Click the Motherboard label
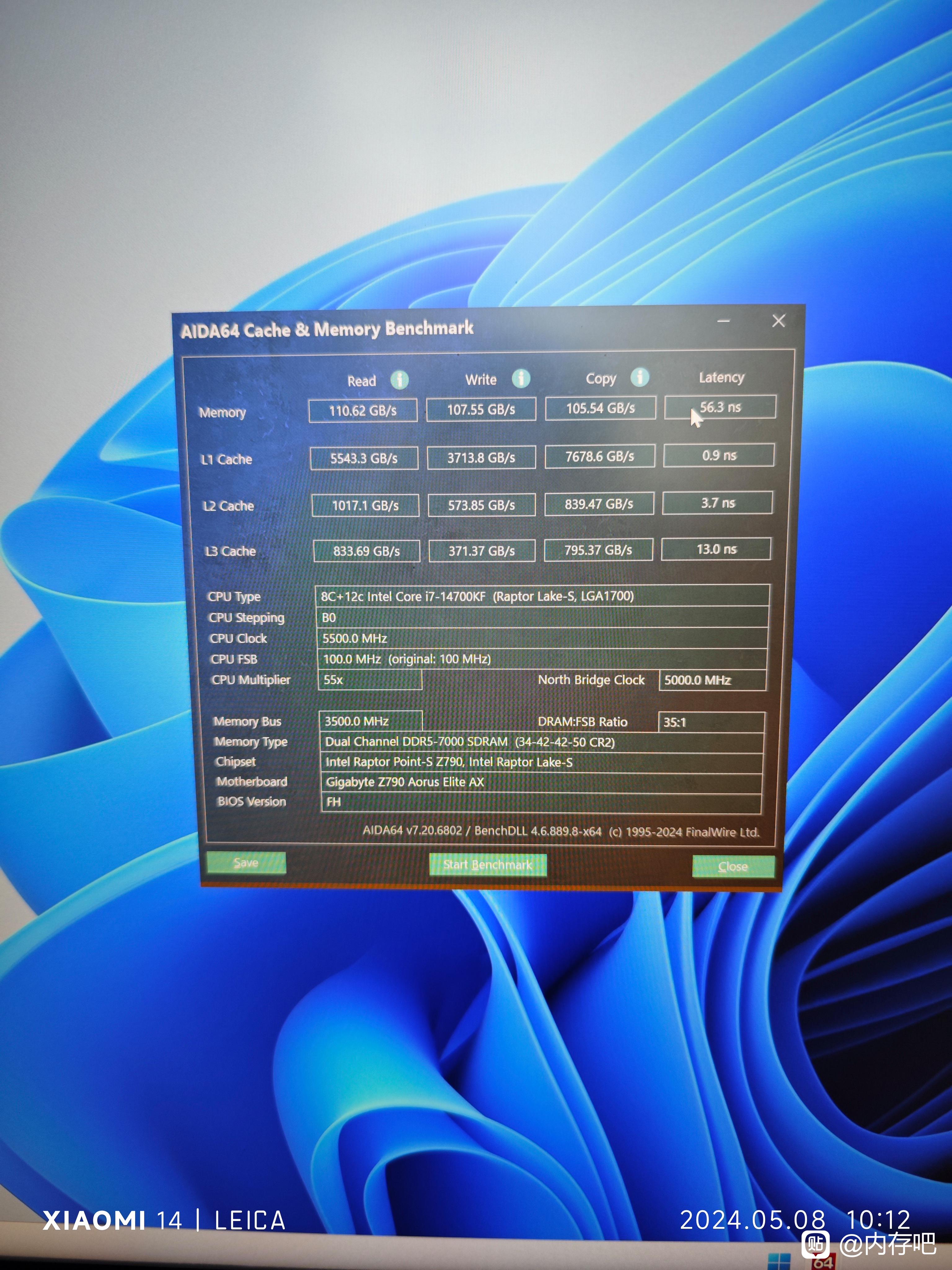Image resolution: width=952 pixels, height=1270 pixels. coord(252,781)
